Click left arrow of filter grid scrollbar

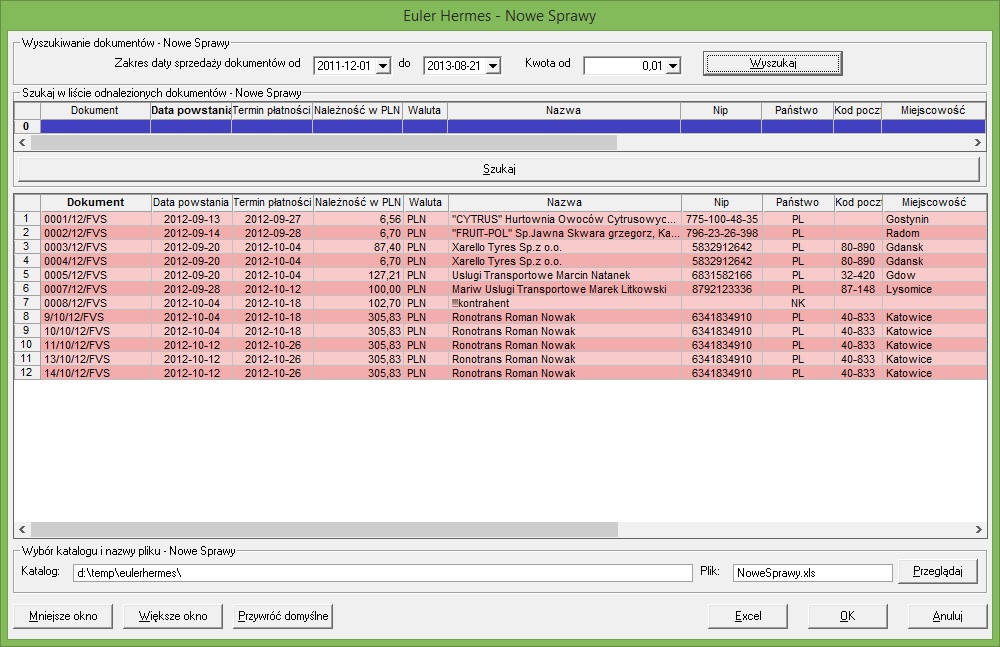point(22,143)
